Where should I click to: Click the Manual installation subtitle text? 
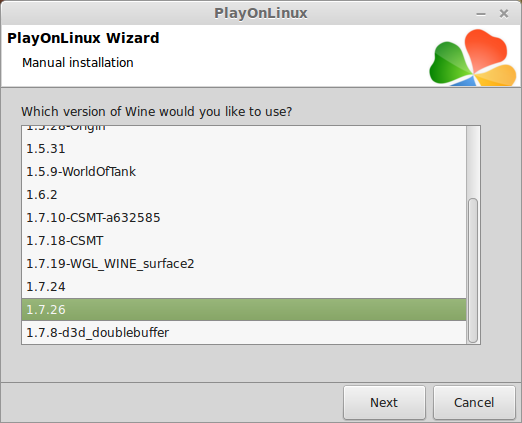tap(78, 63)
